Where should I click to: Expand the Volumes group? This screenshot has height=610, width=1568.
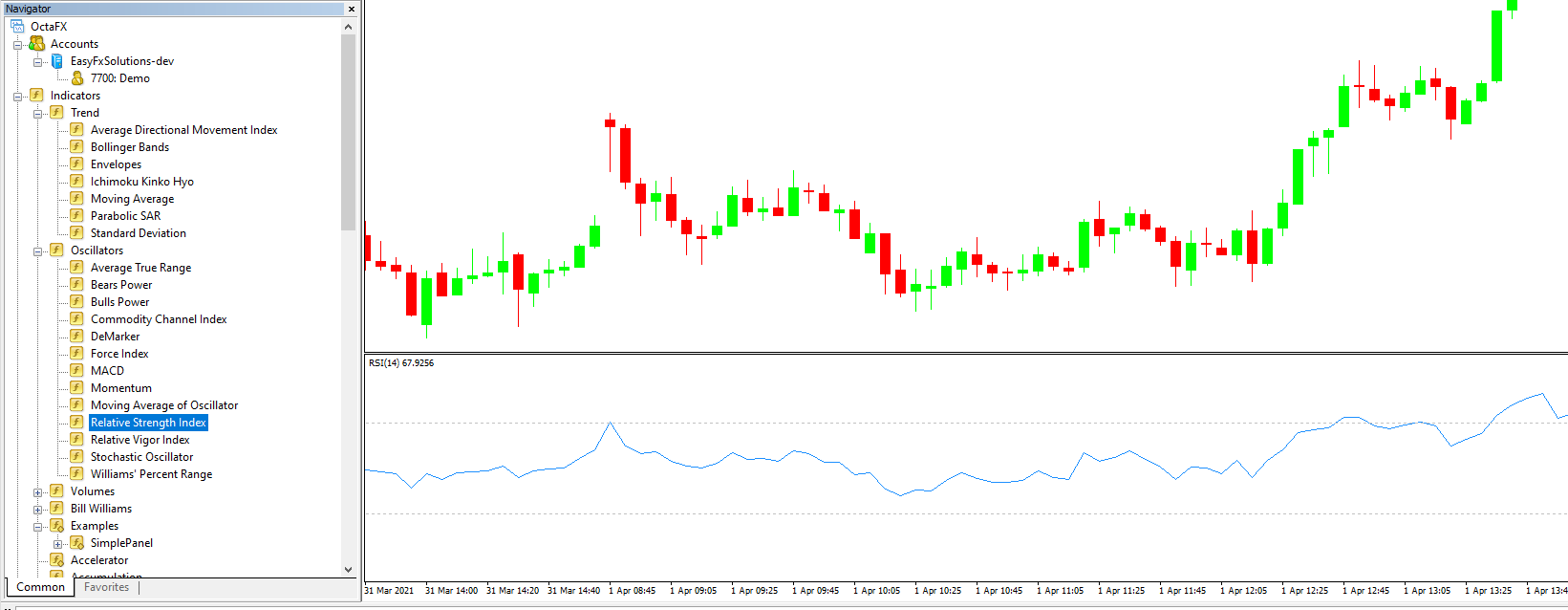tap(37, 492)
